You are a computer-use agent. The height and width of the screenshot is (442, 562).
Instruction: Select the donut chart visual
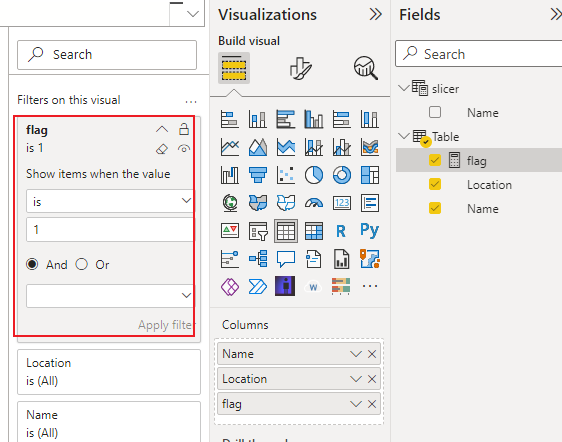click(342, 175)
